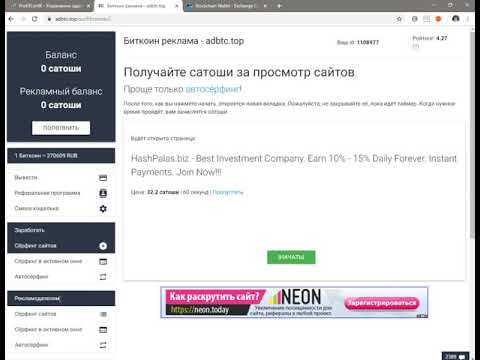Switch to the third browser tab

pyautogui.click(x=227, y=6)
